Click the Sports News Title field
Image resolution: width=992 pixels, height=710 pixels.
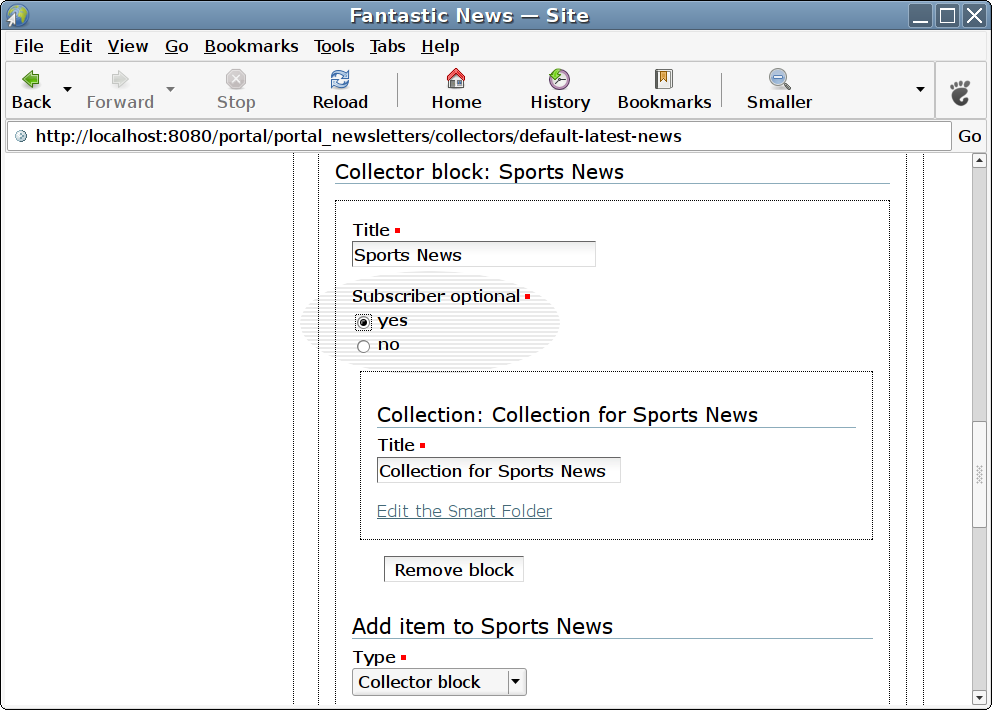(473, 255)
